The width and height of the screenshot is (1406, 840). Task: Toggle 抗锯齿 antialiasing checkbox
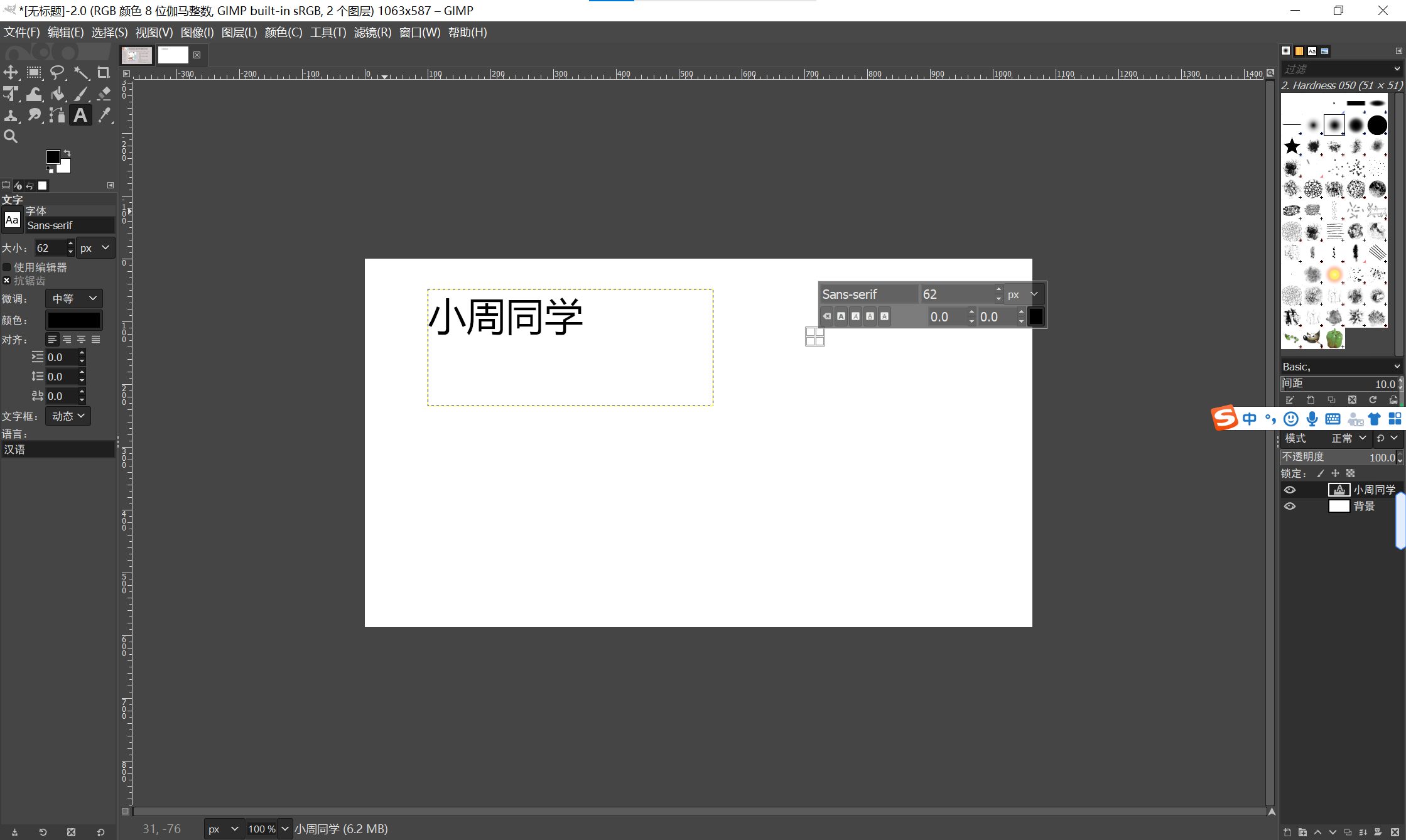(x=6, y=280)
